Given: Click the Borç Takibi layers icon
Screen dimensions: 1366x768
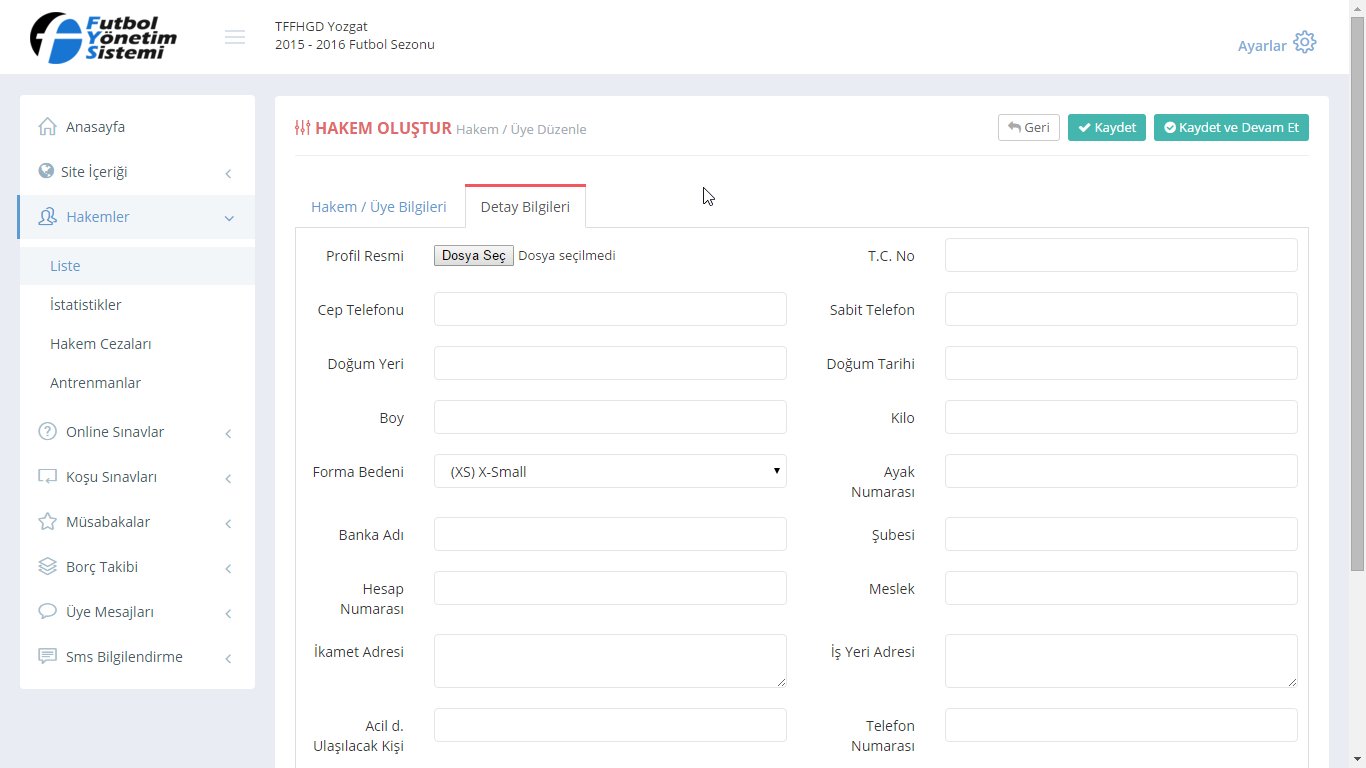Looking at the screenshot, I should pos(47,567).
